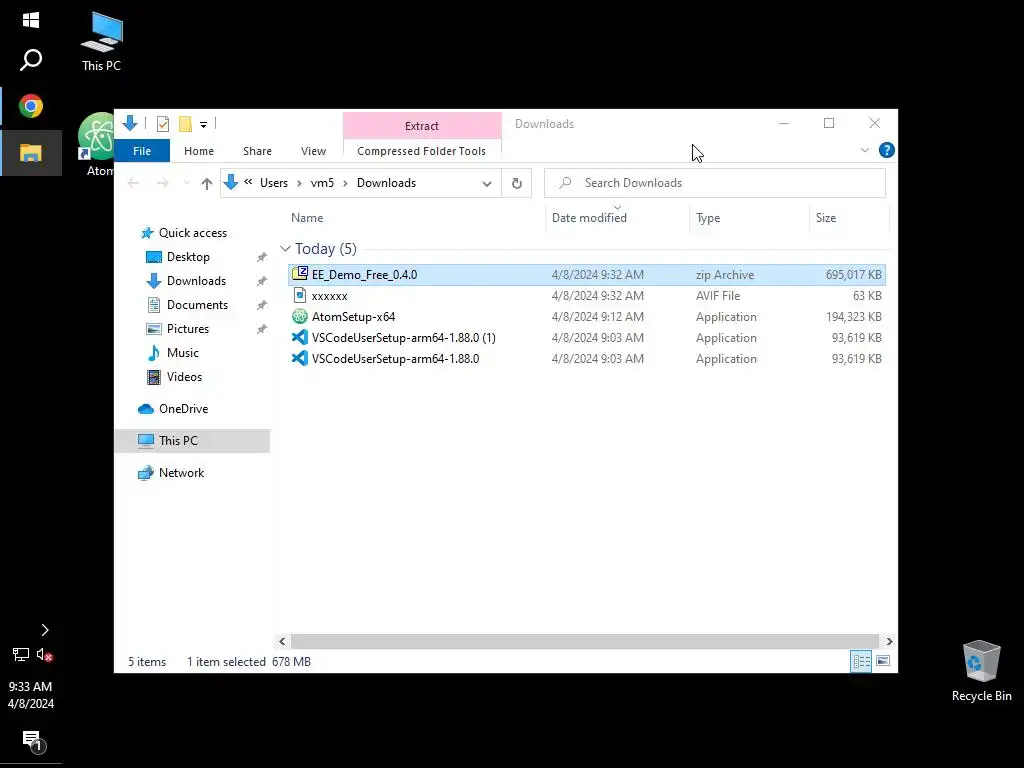Image resolution: width=1024 pixels, height=768 pixels.
Task: Select the Atom desktop shortcut
Action: click(x=97, y=145)
